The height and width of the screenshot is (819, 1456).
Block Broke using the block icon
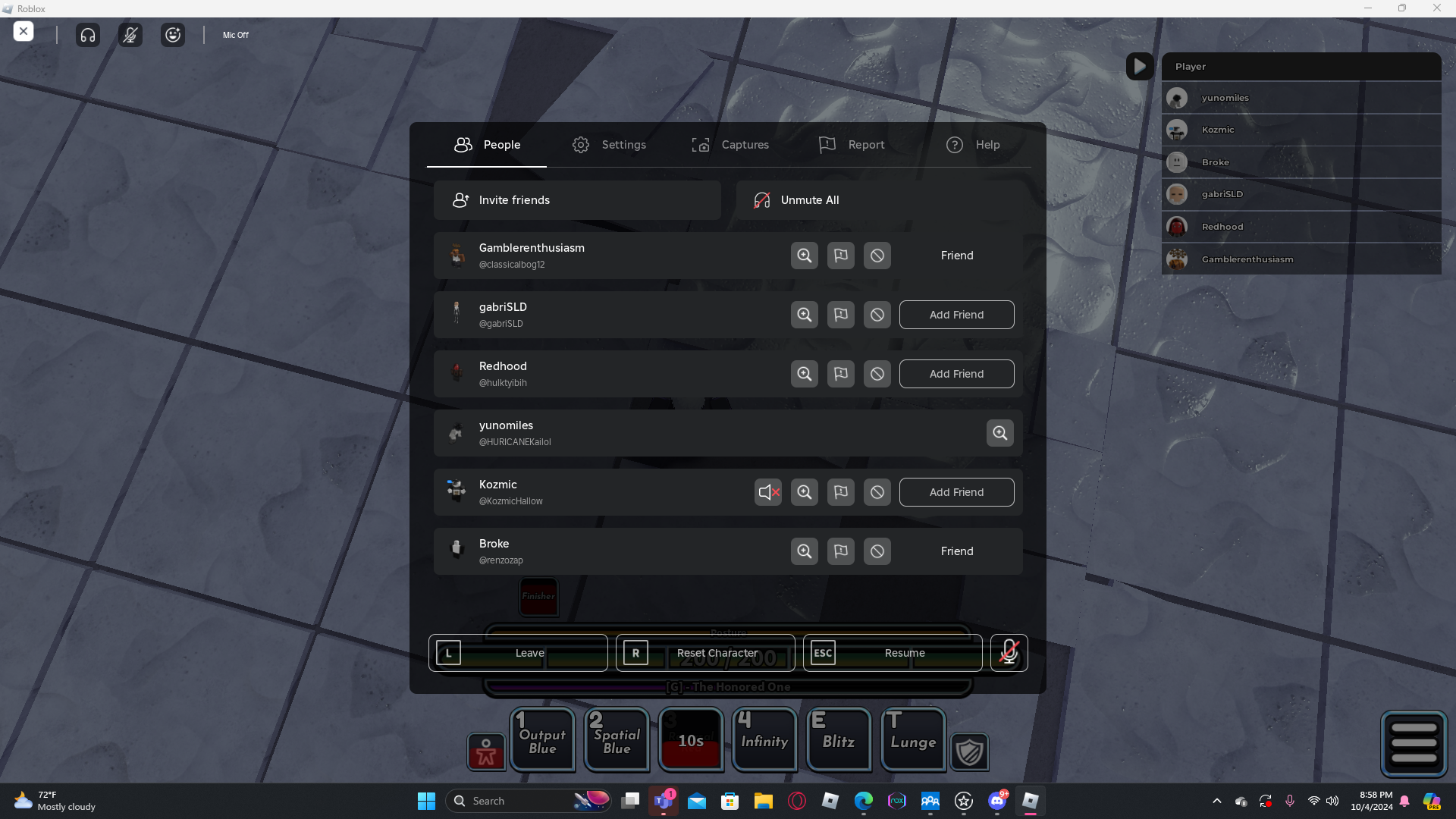coord(877,551)
